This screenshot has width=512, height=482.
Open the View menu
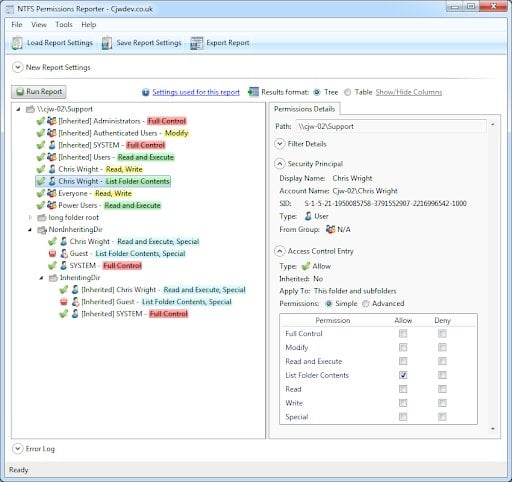[x=39, y=25]
